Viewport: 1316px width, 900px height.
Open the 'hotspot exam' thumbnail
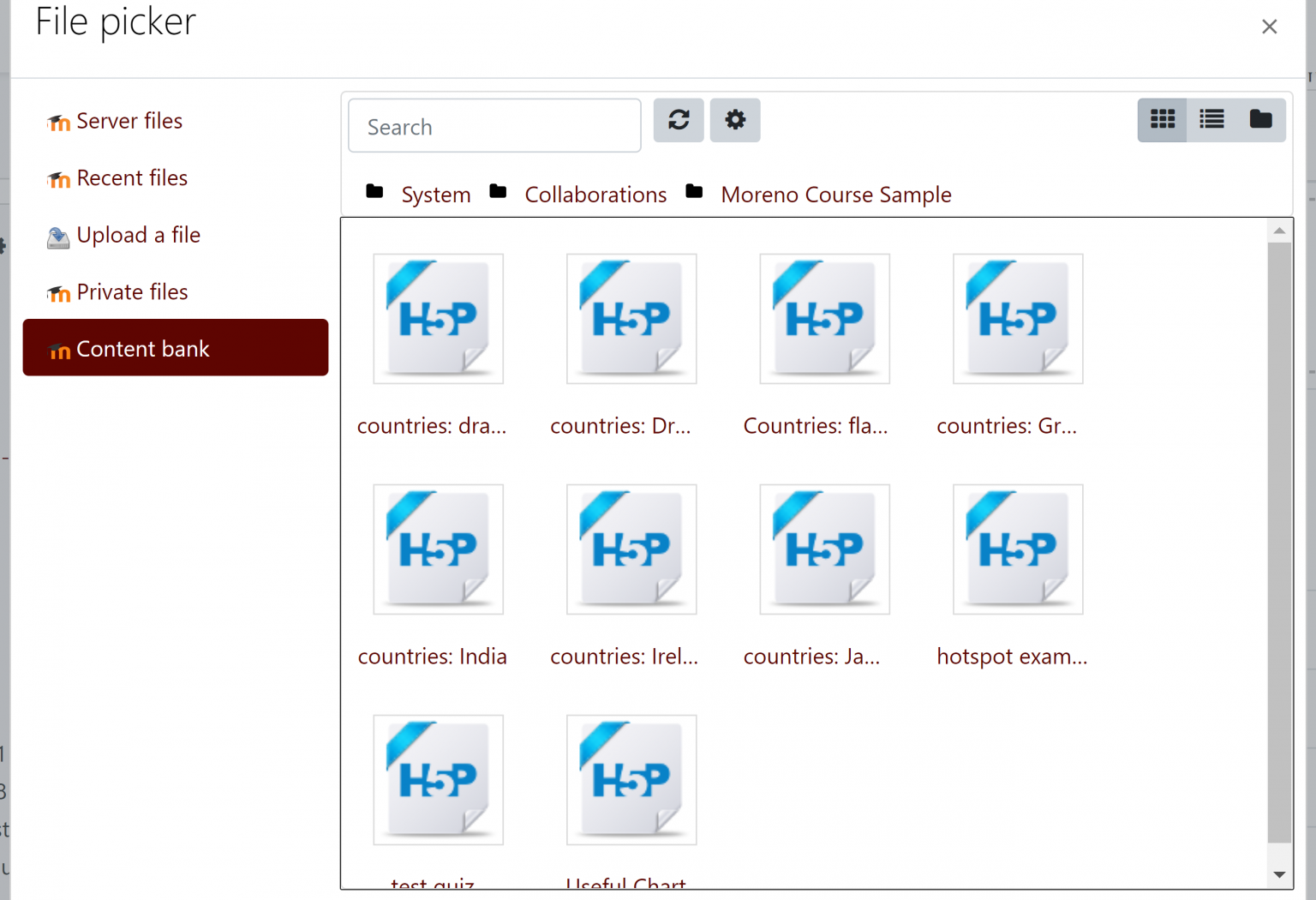click(x=1017, y=549)
